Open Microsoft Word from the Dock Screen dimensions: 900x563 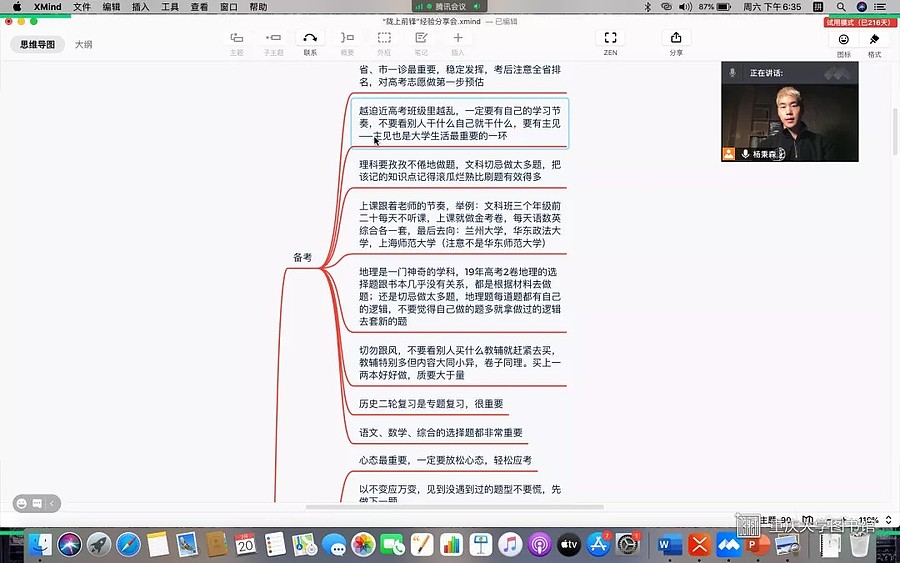(670, 545)
